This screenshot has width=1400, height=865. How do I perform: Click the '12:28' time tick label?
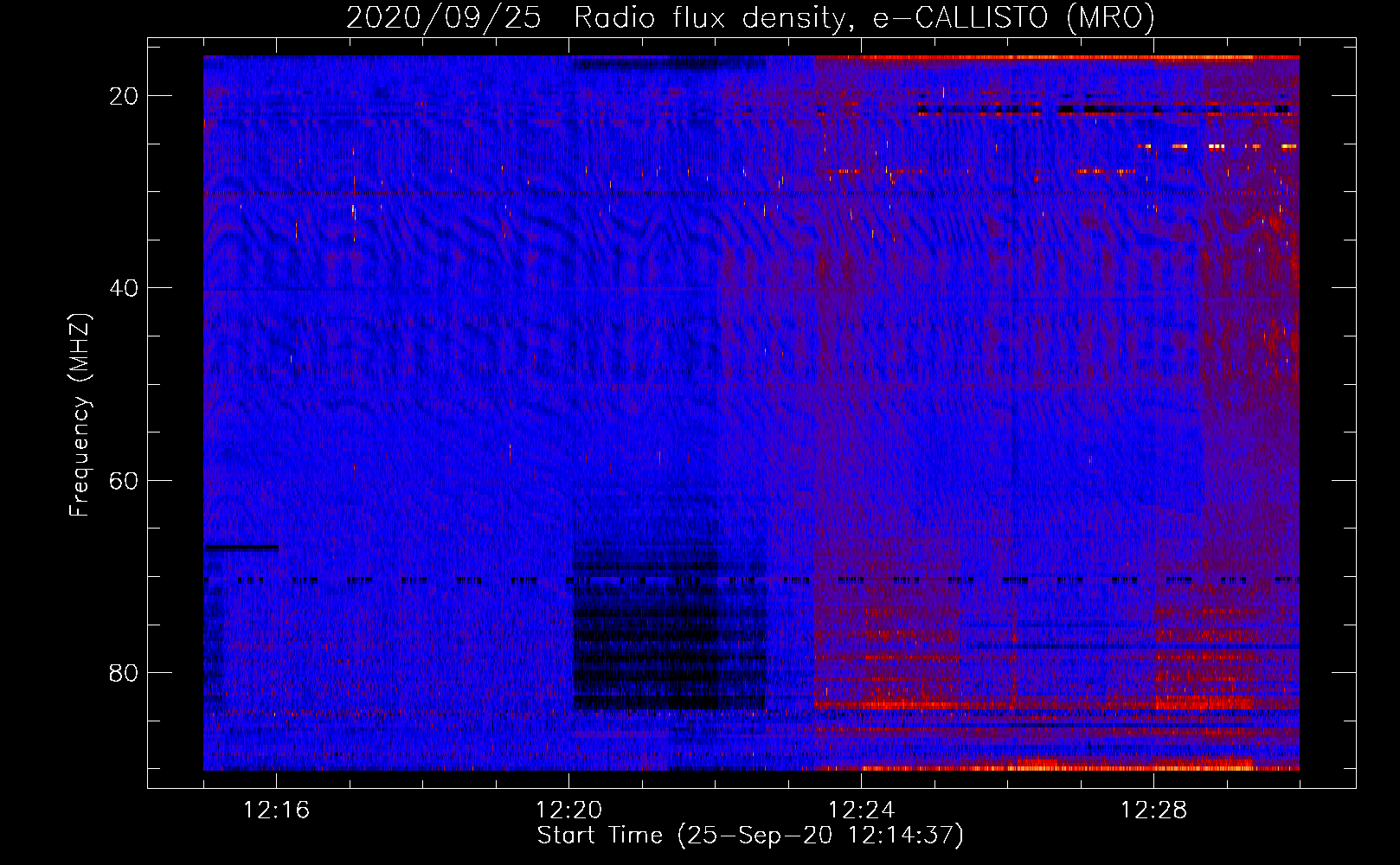coord(1153,811)
